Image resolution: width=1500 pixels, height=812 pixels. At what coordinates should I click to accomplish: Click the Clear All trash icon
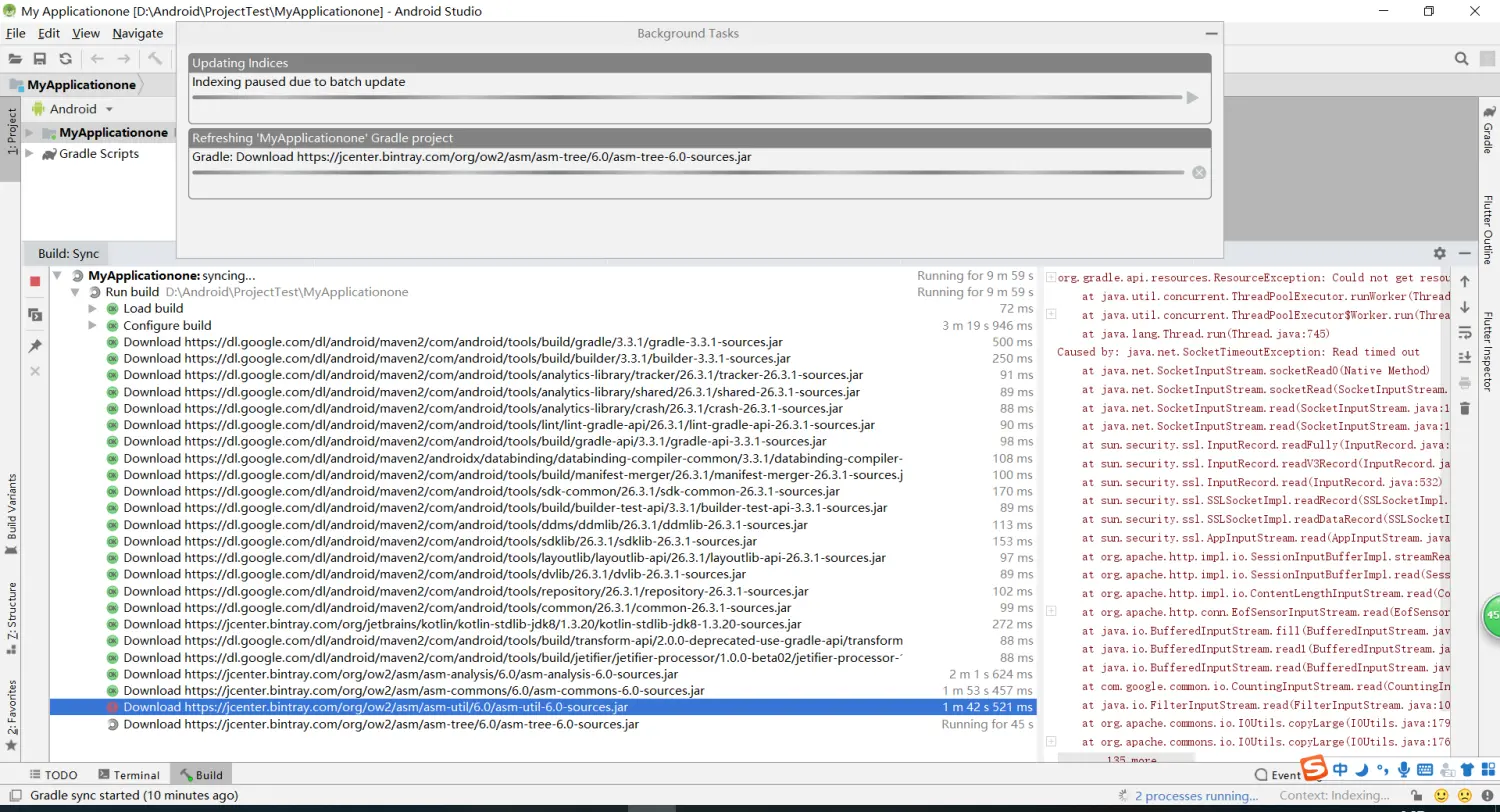tap(1465, 408)
